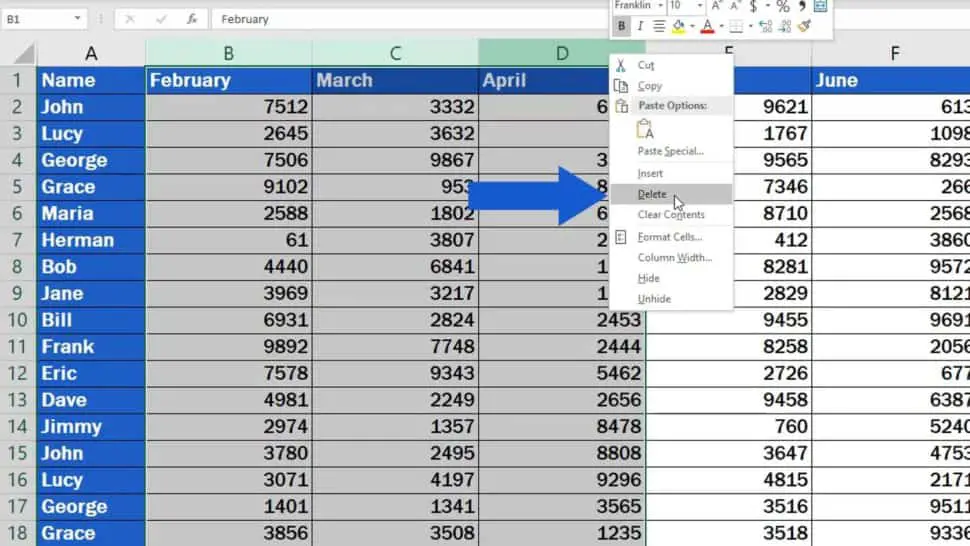Select Hide in the context menu
The image size is (970, 546).
point(649,278)
